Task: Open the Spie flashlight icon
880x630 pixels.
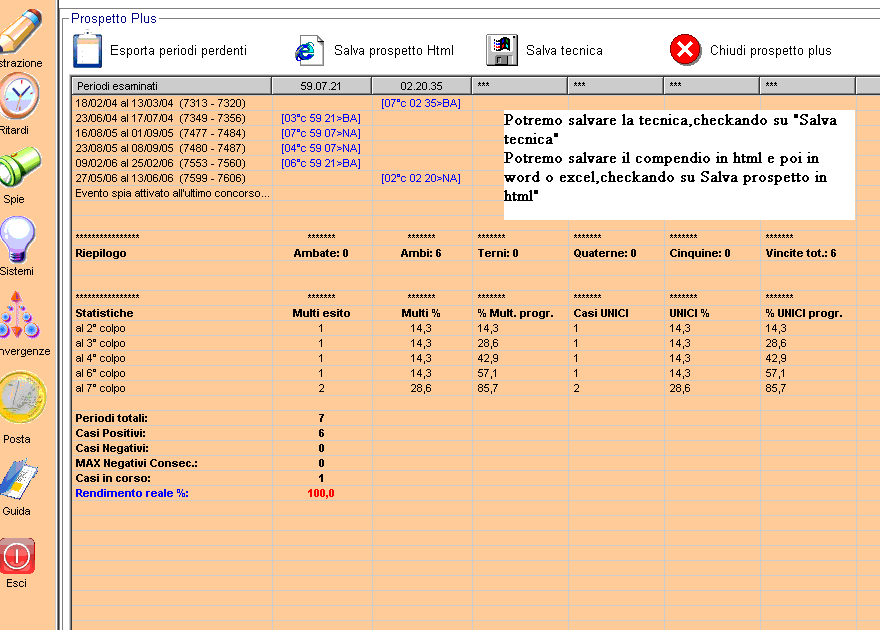Action: [x=19, y=167]
